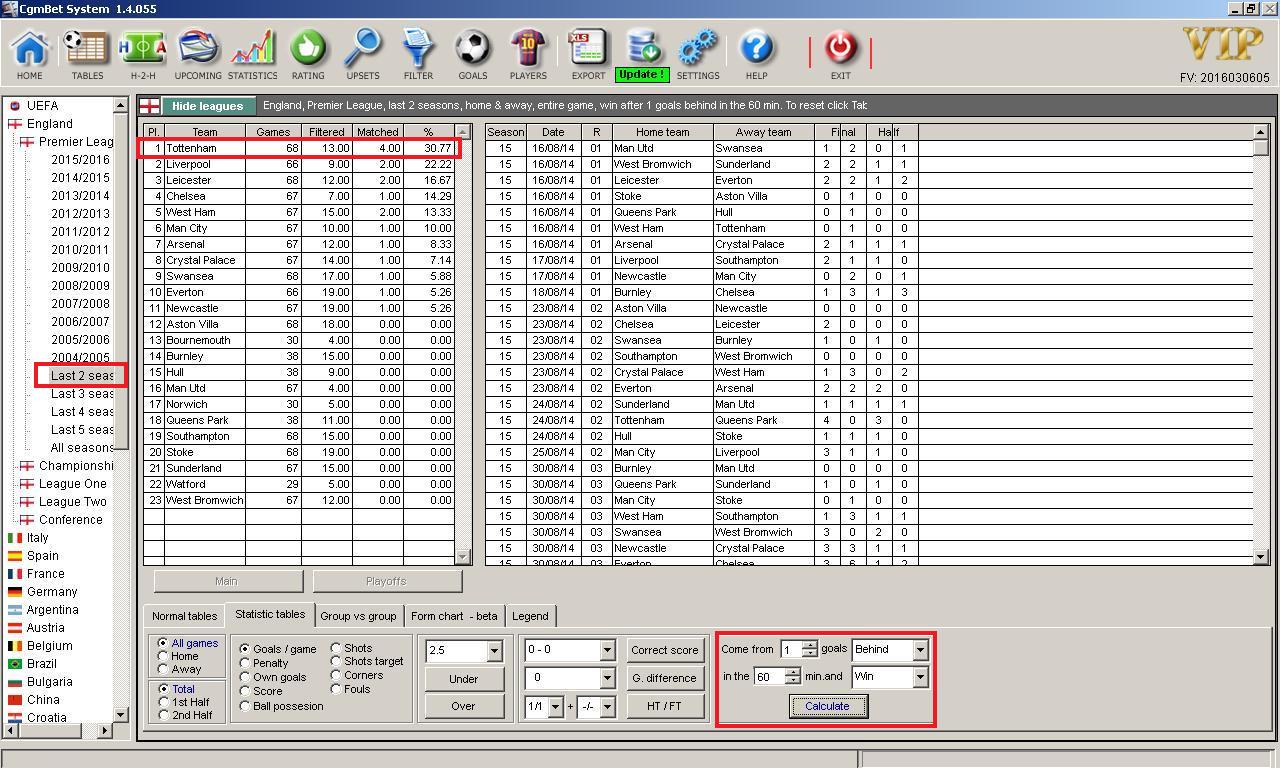Open the Win result dropdown
This screenshot has width=1280, height=768.
920,678
